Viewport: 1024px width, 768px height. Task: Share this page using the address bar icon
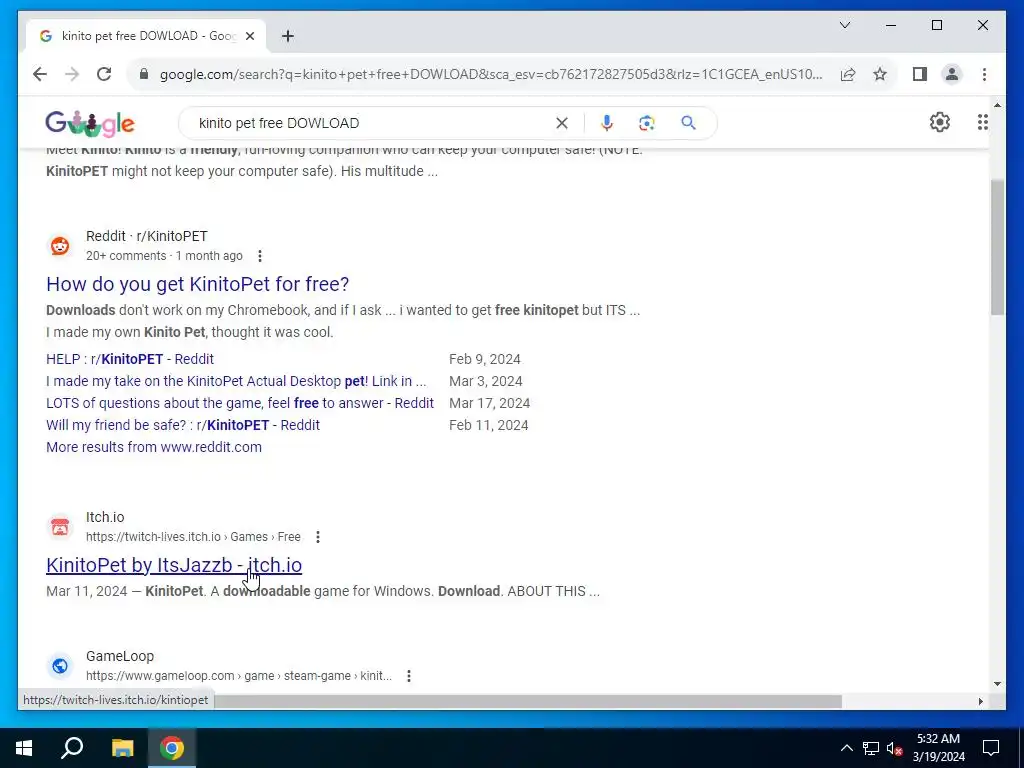(x=848, y=74)
